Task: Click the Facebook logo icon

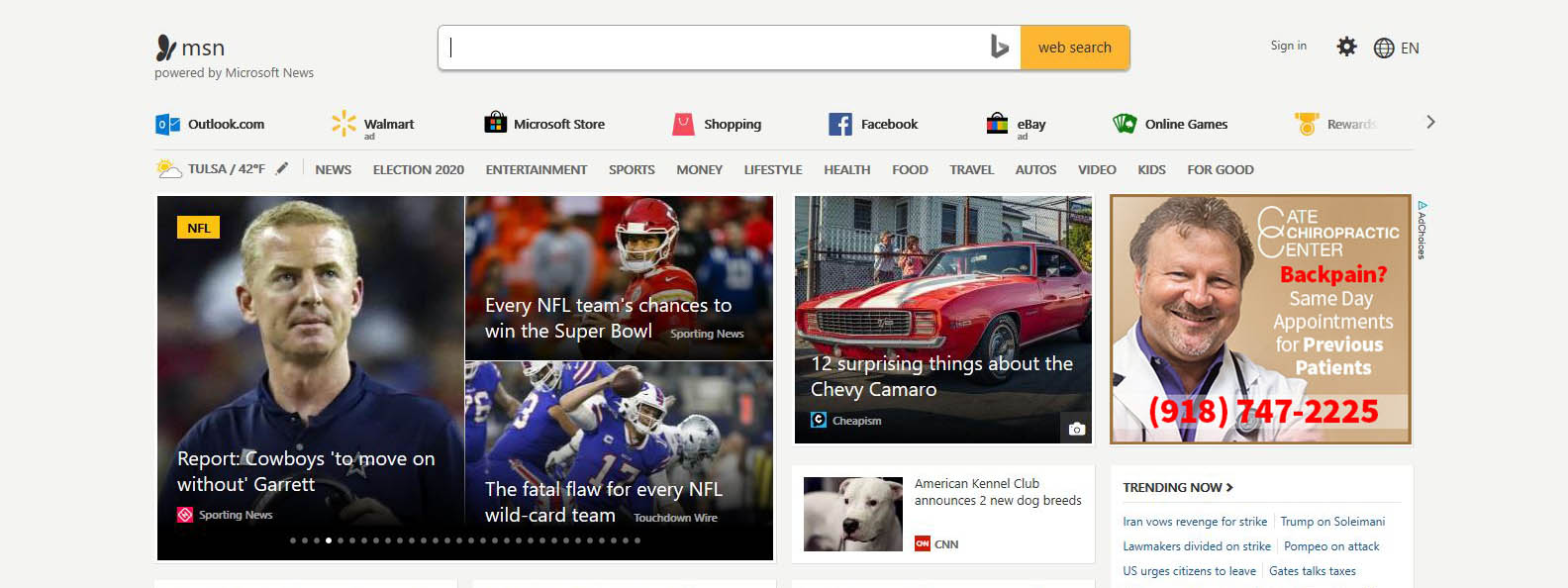Action: (x=840, y=124)
